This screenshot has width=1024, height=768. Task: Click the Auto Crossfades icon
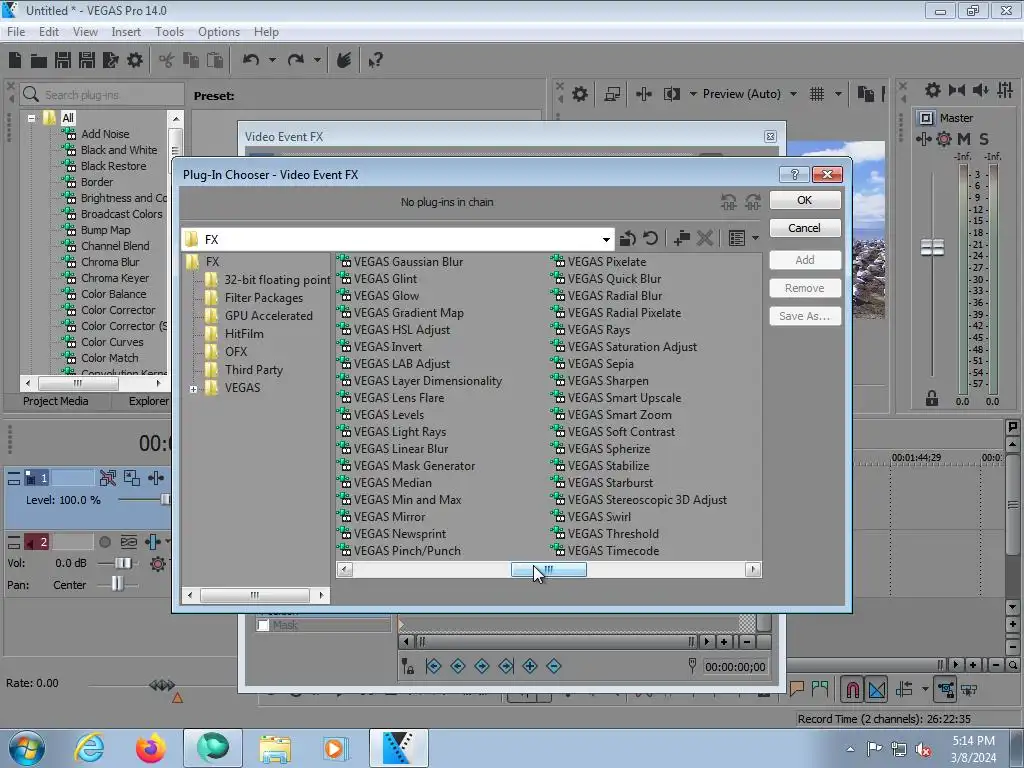[x=877, y=689]
